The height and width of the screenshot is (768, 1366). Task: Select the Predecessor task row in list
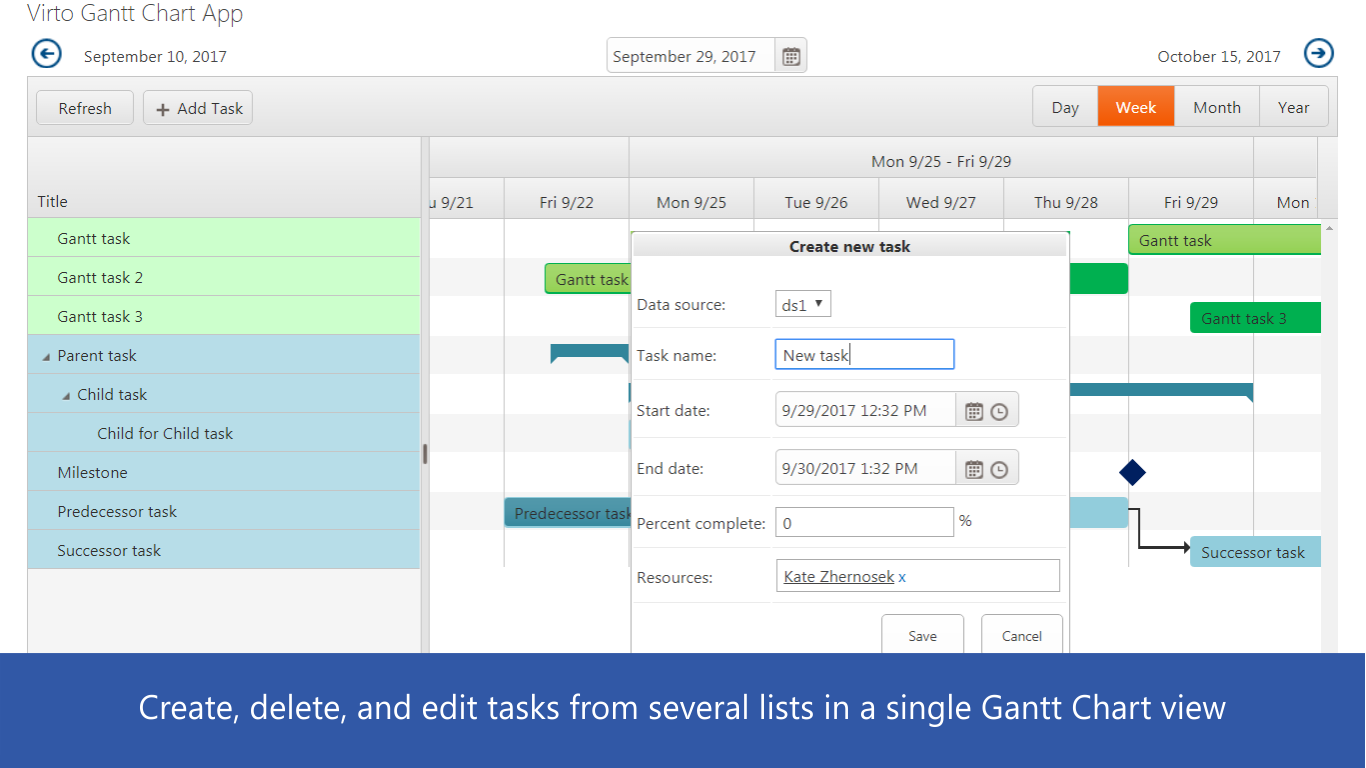(x=224, y=511)
